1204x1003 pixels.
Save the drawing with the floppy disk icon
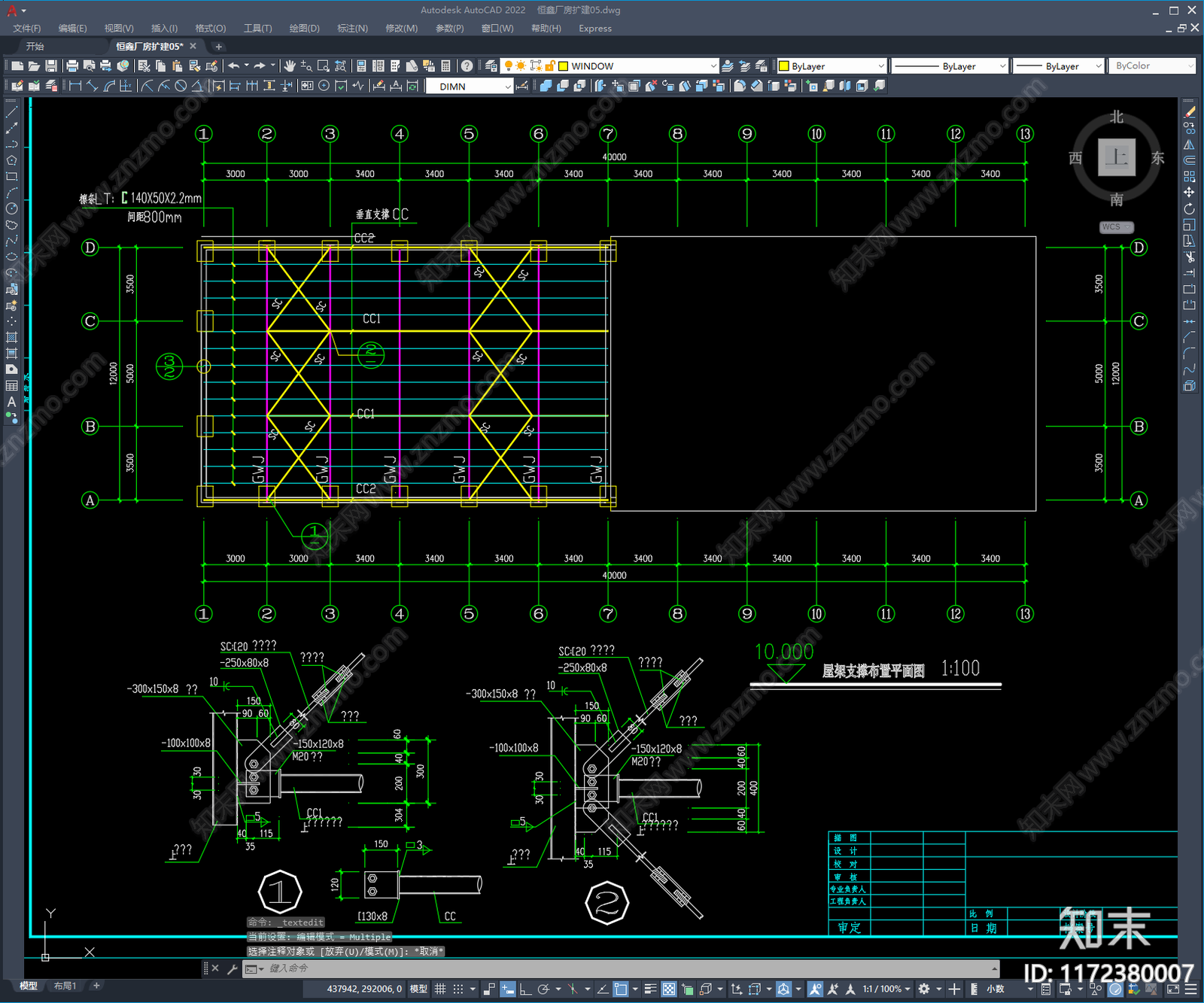51,66
